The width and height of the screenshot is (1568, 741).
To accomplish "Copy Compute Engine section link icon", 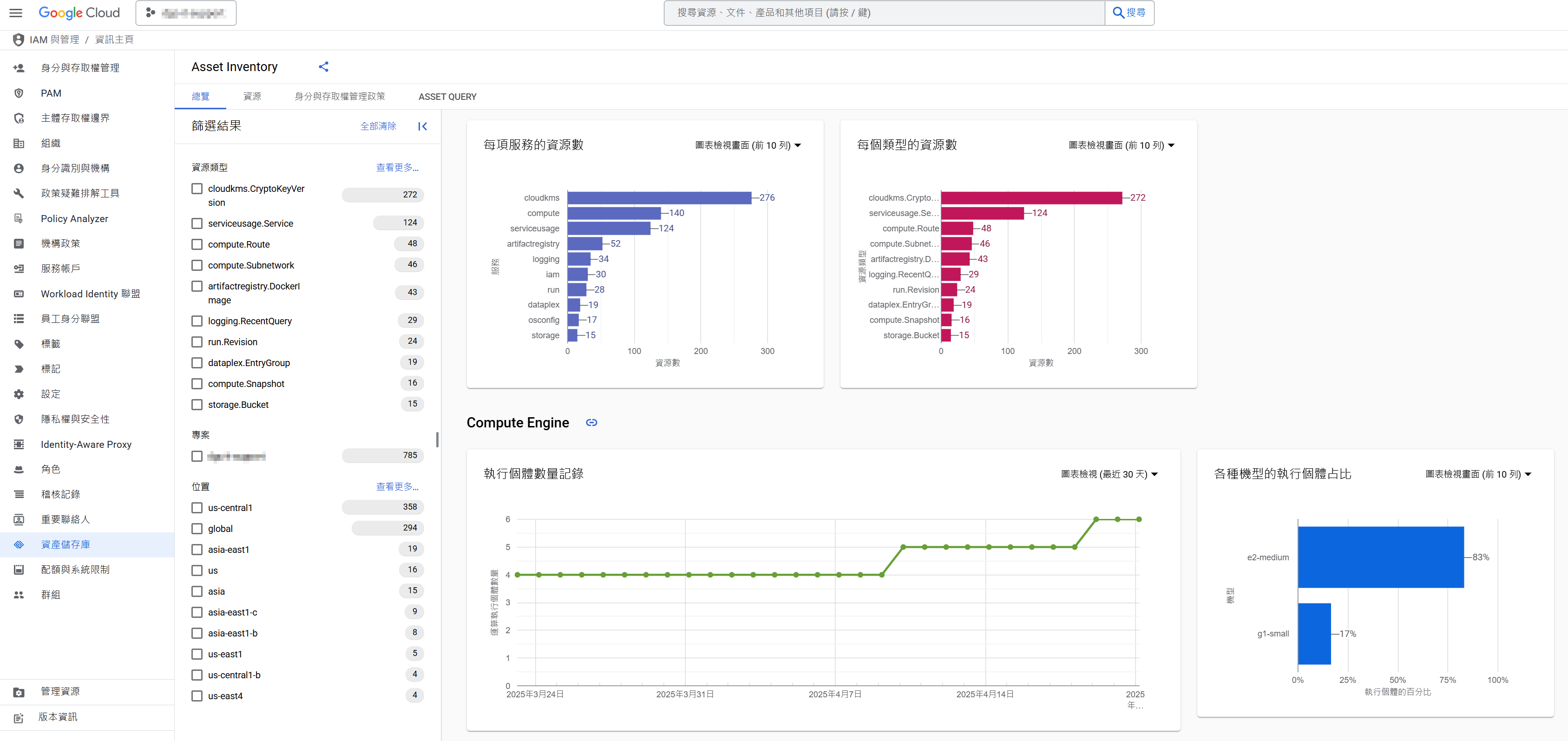I will [x=591, y=423].
